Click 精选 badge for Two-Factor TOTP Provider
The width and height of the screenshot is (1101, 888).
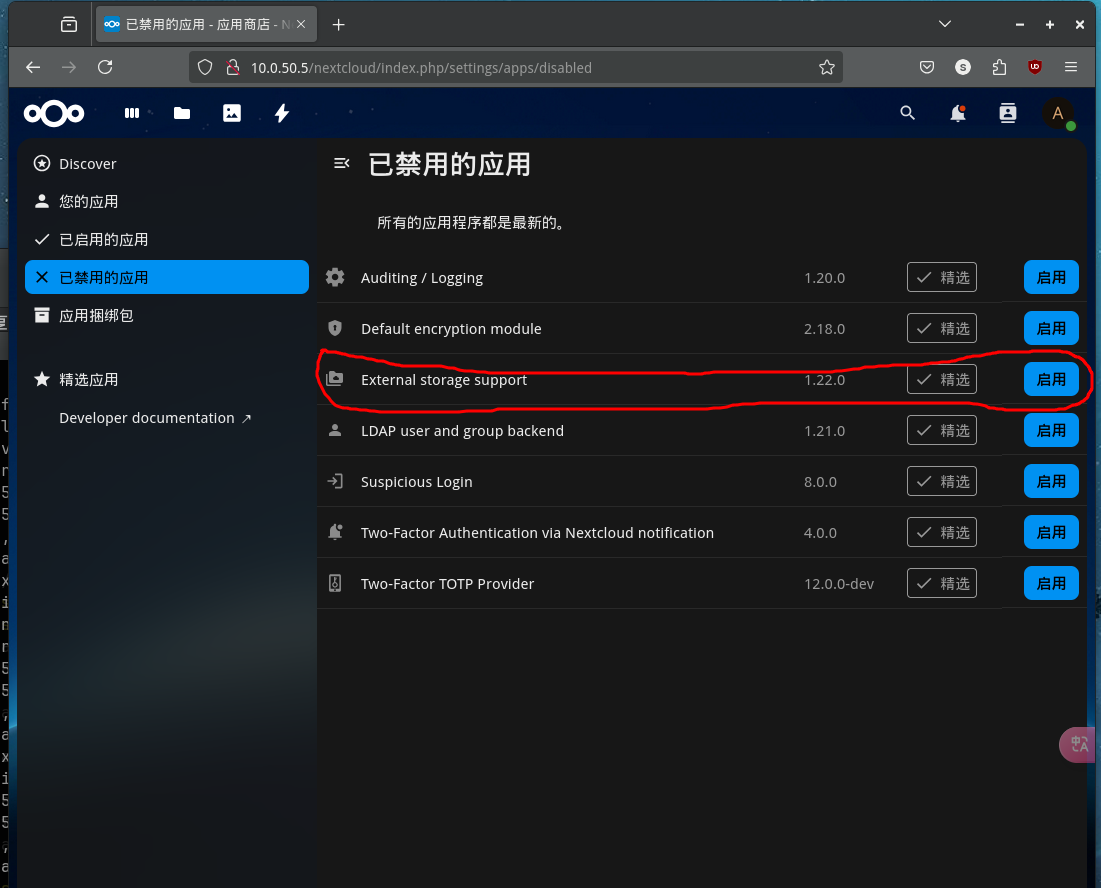coord(942,583)
